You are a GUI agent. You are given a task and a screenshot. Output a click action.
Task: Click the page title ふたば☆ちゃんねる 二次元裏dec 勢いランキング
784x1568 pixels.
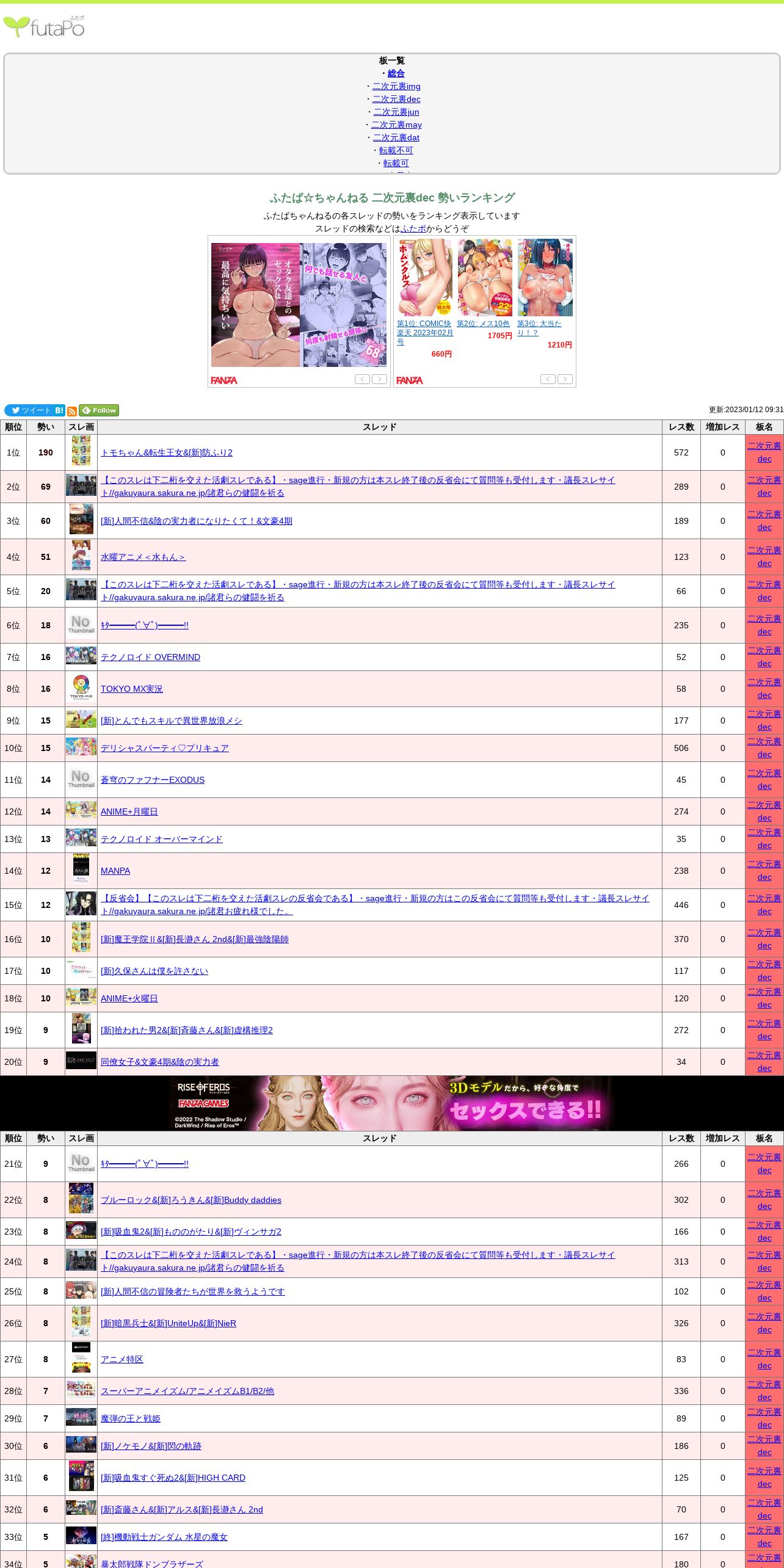tap(392, 198)
